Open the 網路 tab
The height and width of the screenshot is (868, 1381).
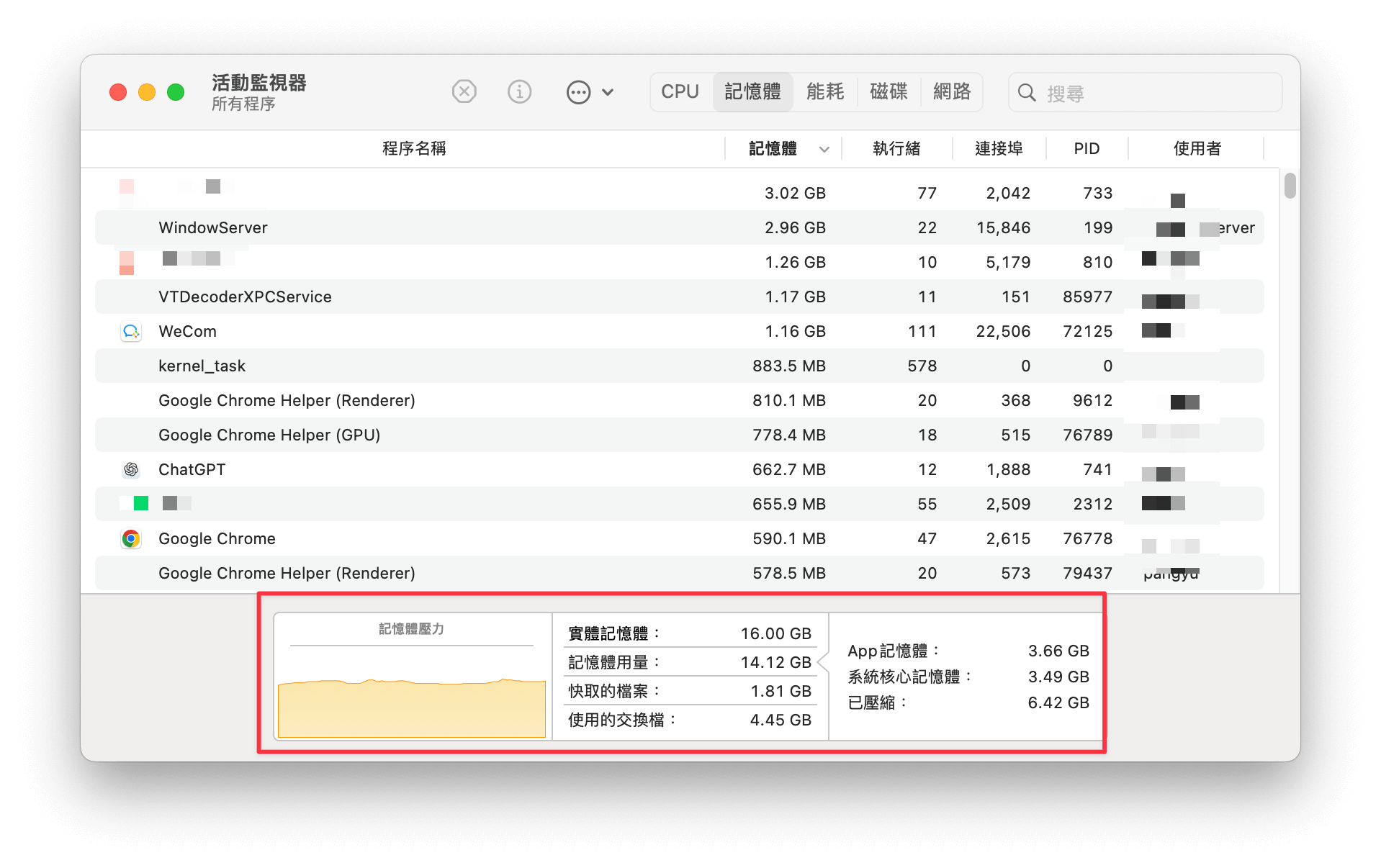[x=951, y=91]
